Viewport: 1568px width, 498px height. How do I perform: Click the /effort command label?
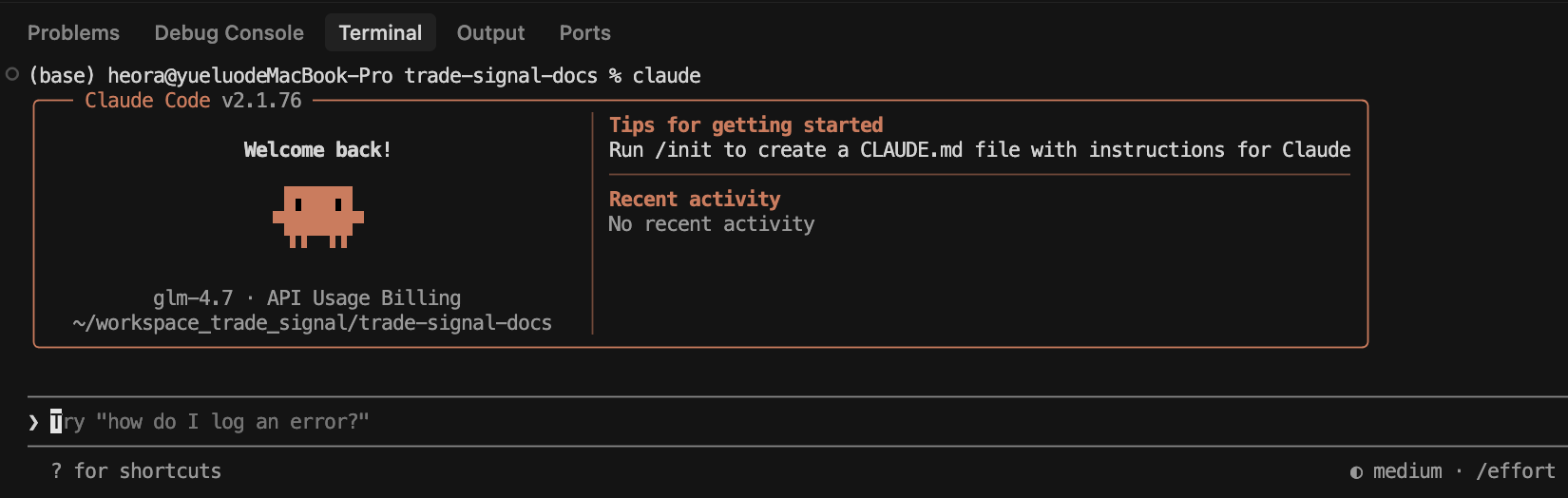pos(1516,471)
